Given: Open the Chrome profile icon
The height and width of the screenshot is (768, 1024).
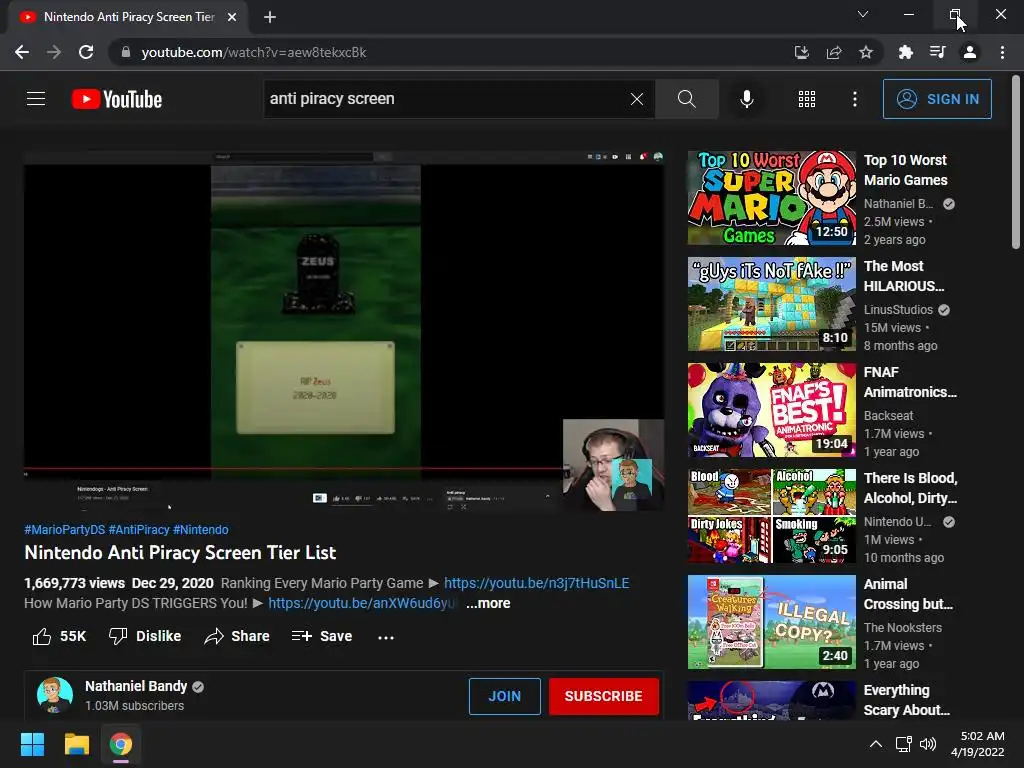Looking at the screenshot, I should (x=970, y=52).
